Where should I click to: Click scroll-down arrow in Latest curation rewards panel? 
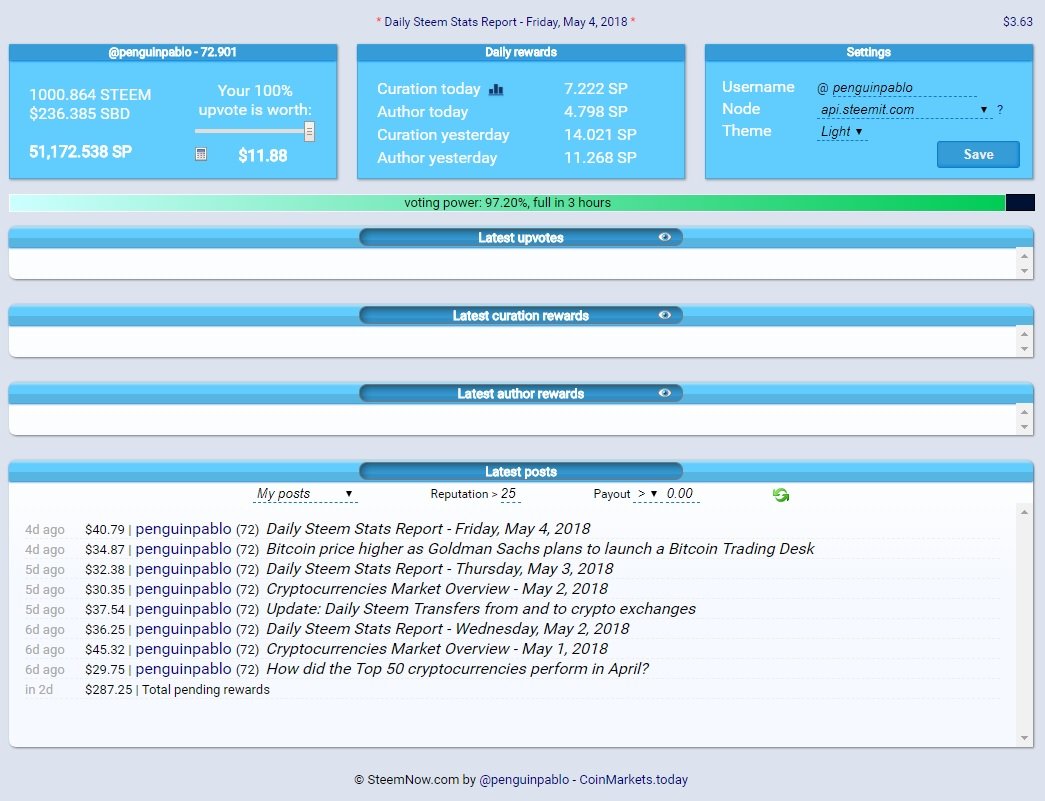[1024, 349]
